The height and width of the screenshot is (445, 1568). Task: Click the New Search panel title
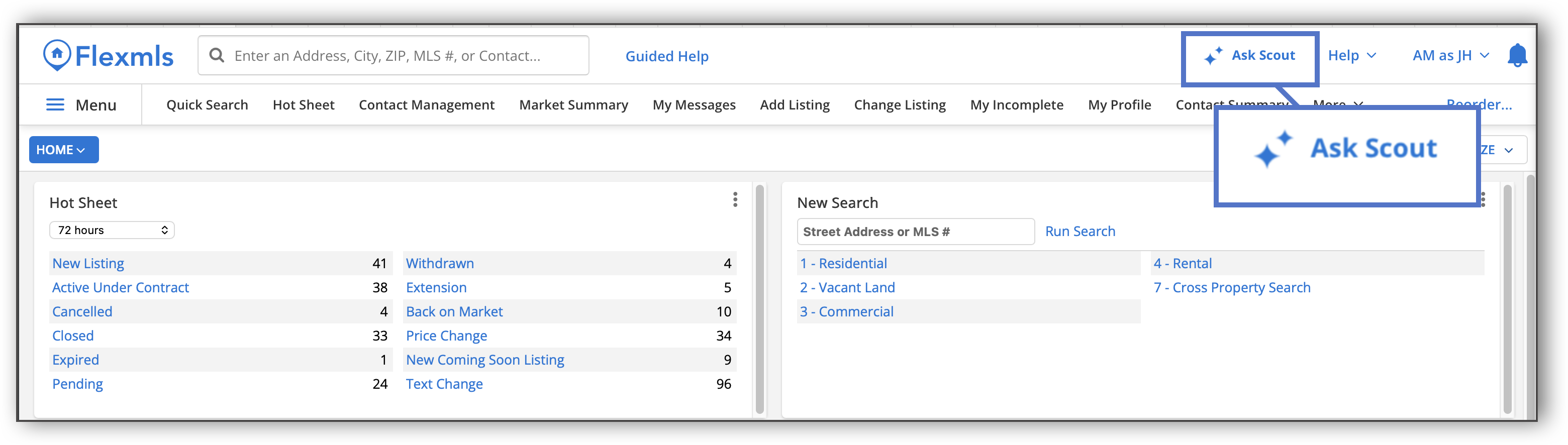838,202
